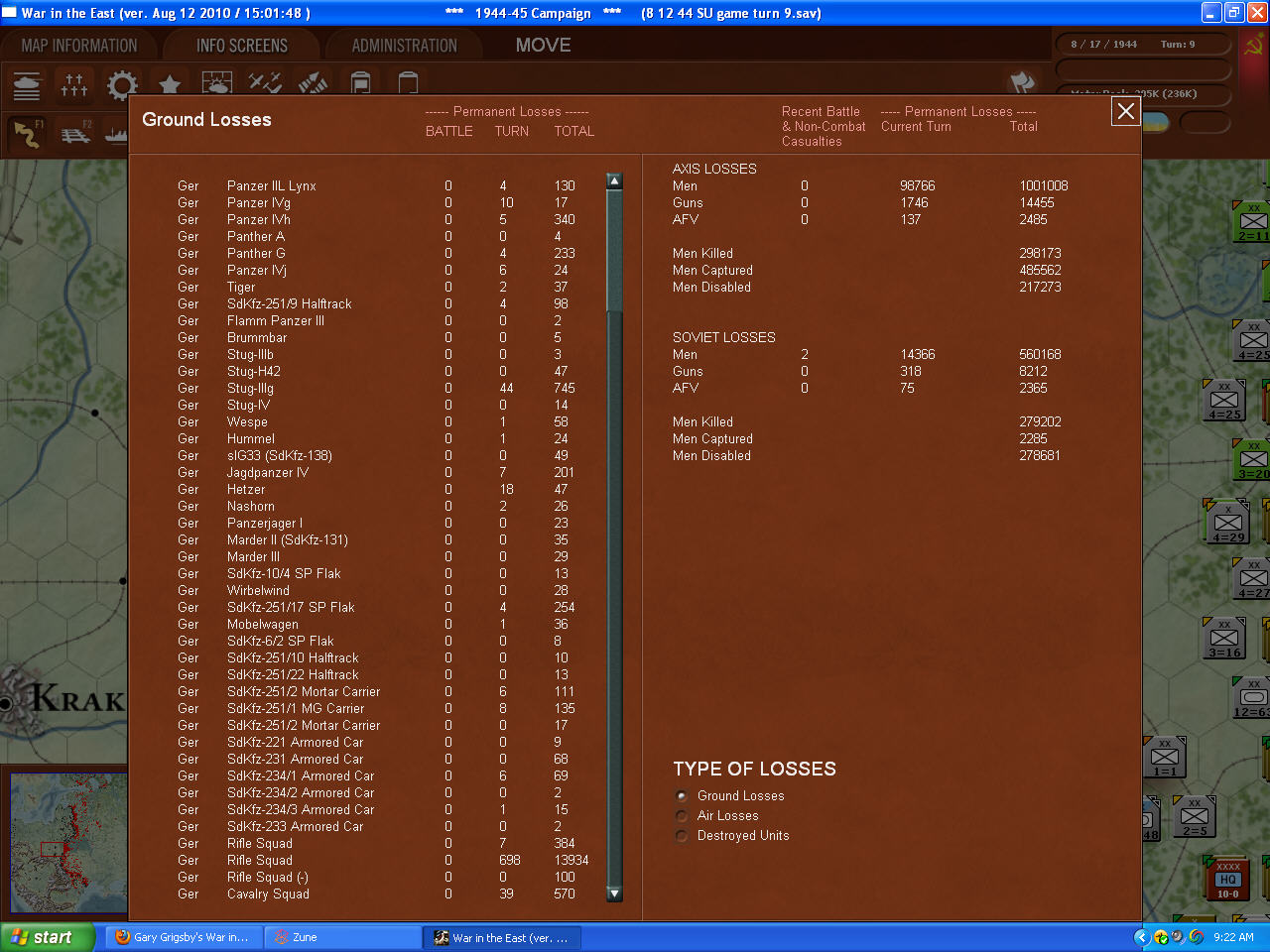Click the star victory icon in toolbar
The image size is (1270, 952).
click(x=170, y=85)
